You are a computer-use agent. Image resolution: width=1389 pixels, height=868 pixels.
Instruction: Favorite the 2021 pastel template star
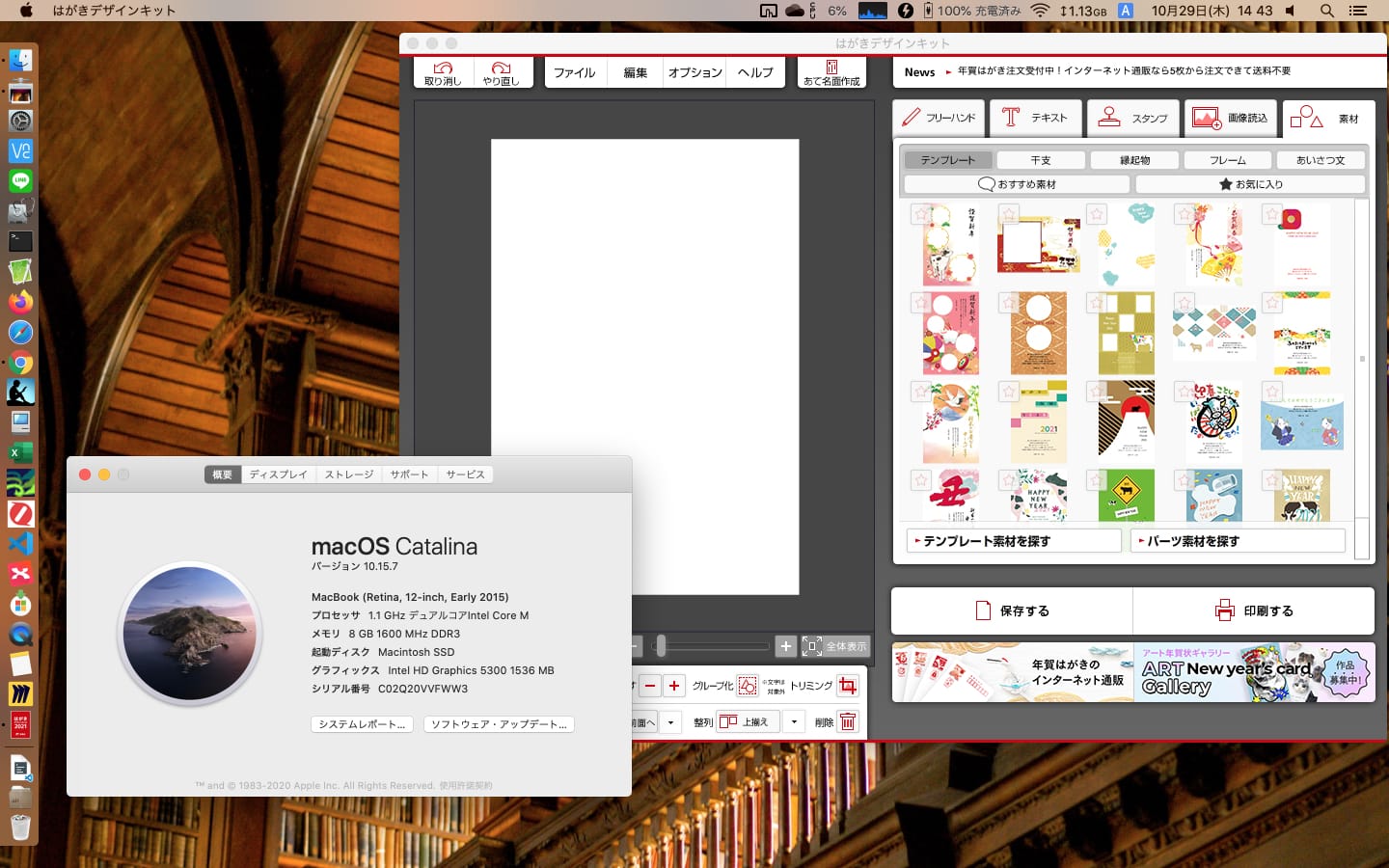click(1009, 392)
